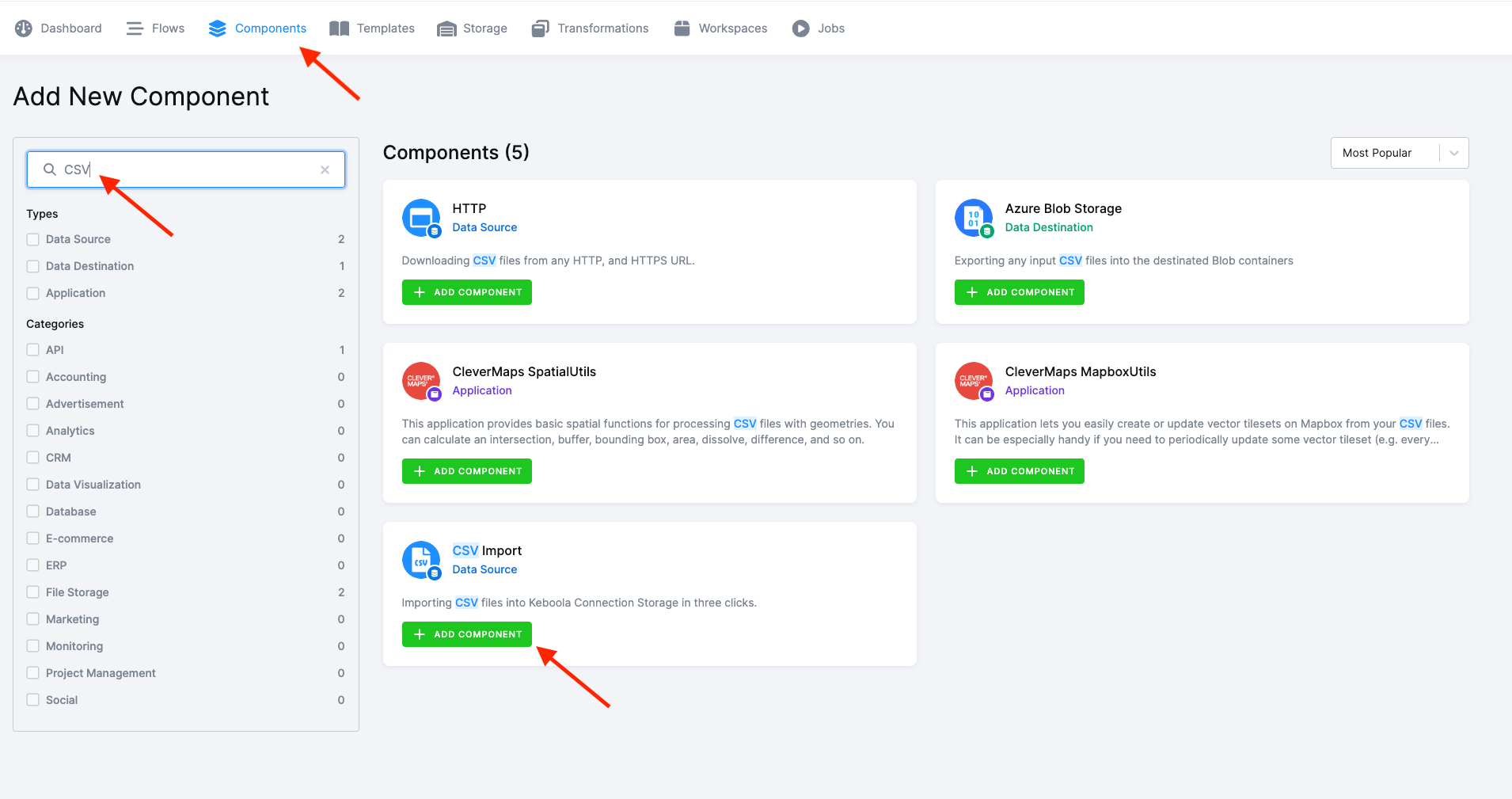Click the Application label under MapboxUtils
This screenshot has width=1512, height=799.
click(x=1035, y=390)
